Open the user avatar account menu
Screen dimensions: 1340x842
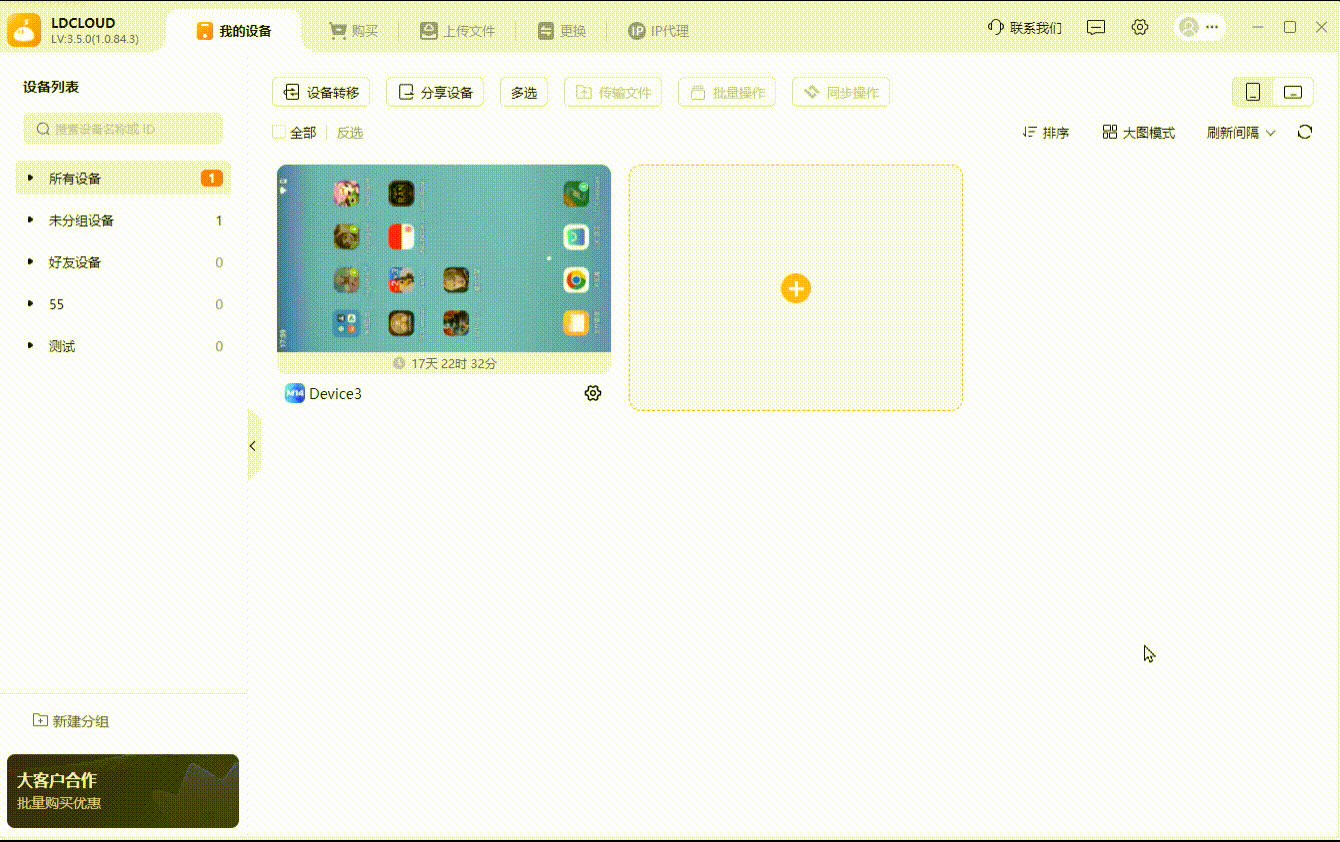[1200, 28]
